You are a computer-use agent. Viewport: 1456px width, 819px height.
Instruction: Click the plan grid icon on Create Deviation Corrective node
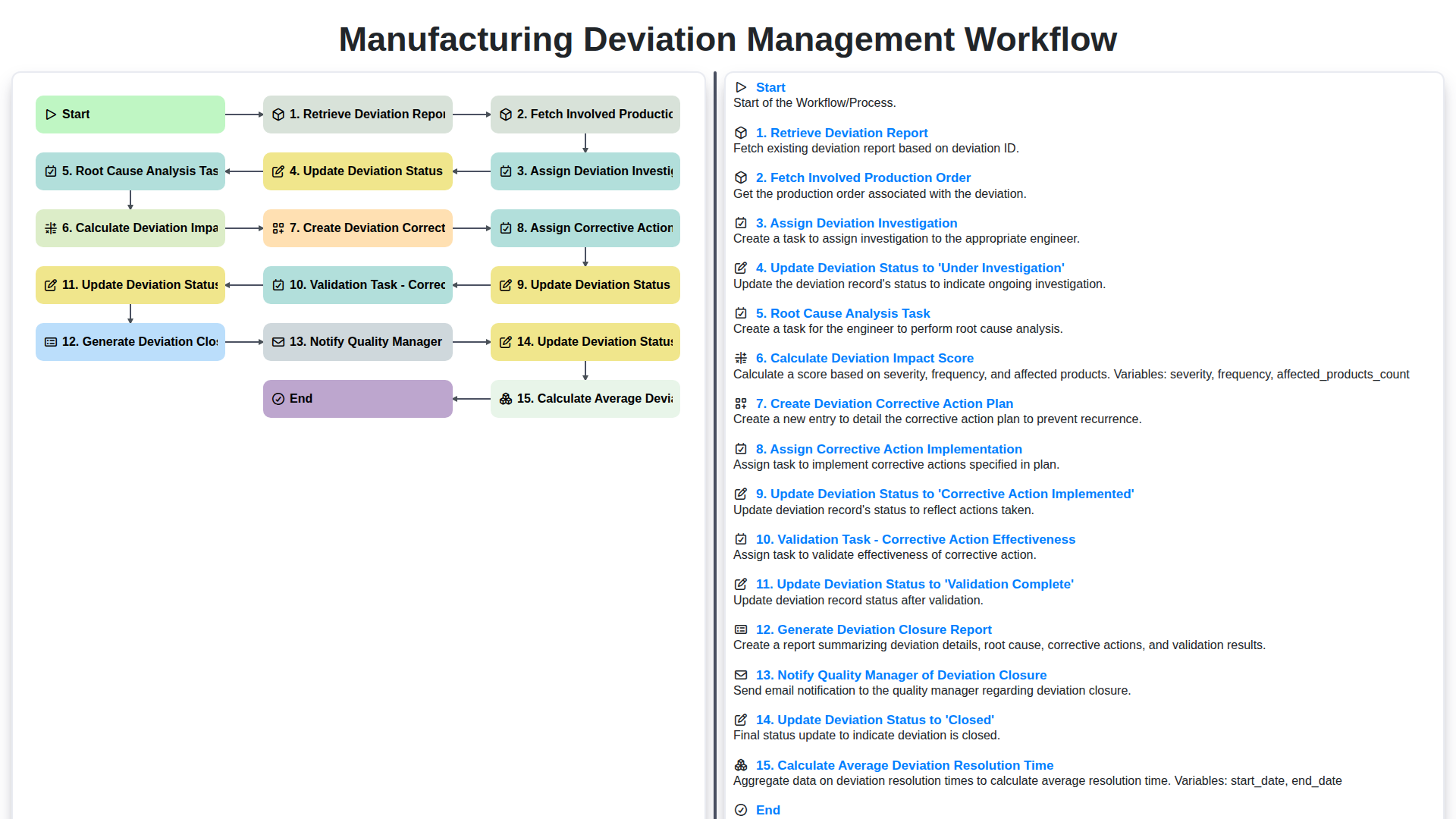pos(278,227)
